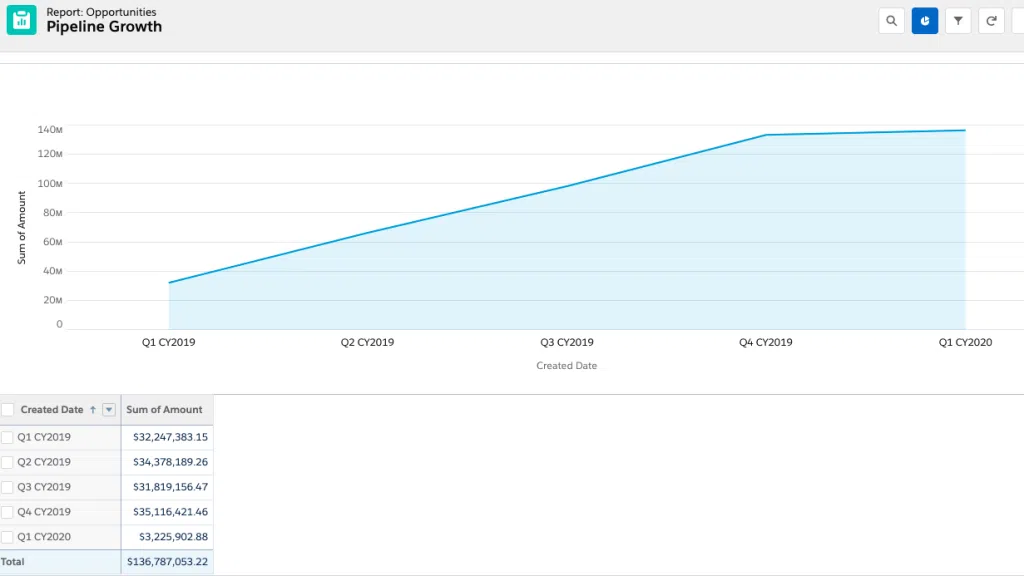
Task: Select the $34,378,189.26 amount cell
Action: tap(170, 462)
